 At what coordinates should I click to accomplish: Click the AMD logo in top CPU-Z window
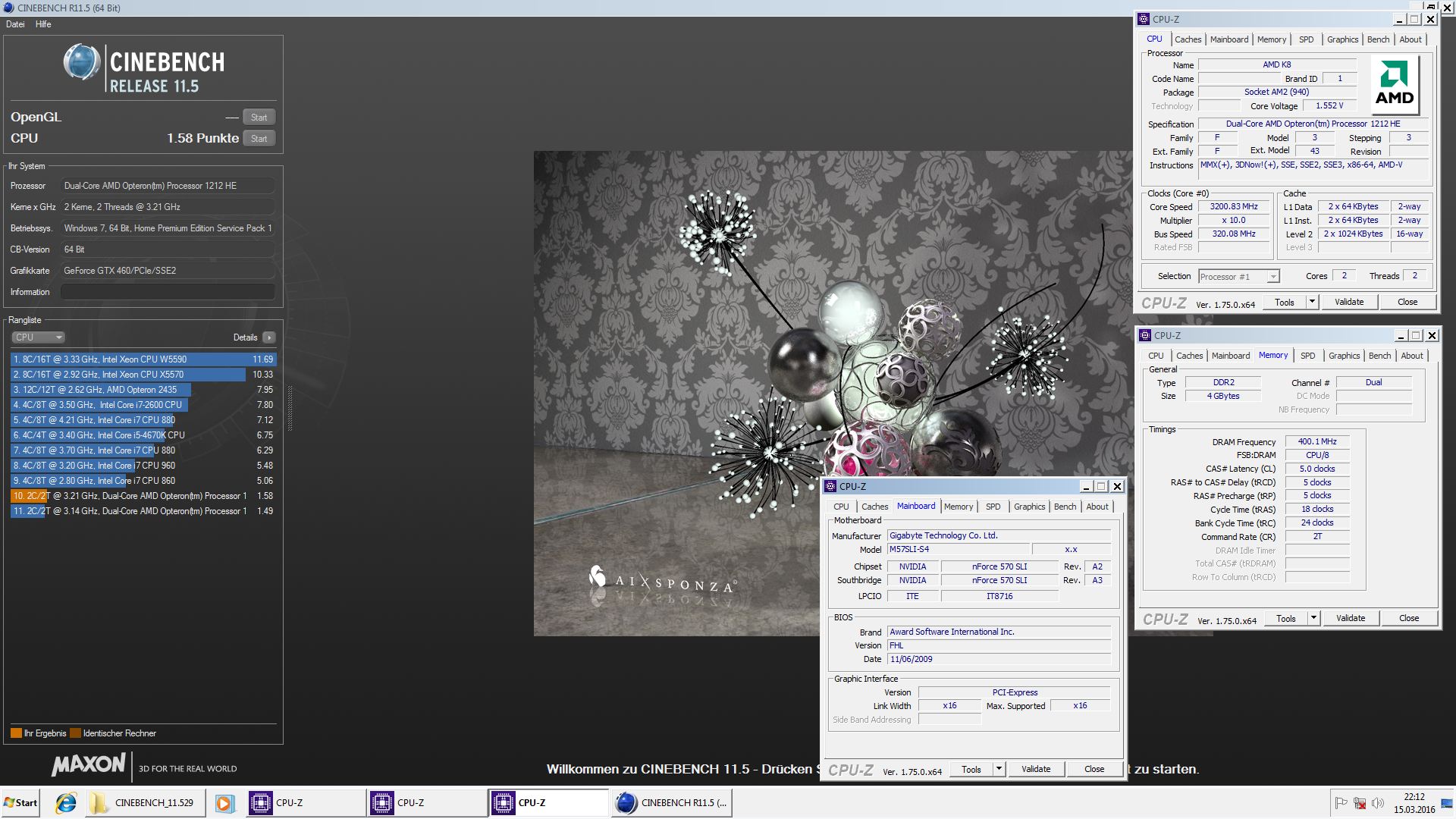pyautogui.click(x=1395, y=86)
